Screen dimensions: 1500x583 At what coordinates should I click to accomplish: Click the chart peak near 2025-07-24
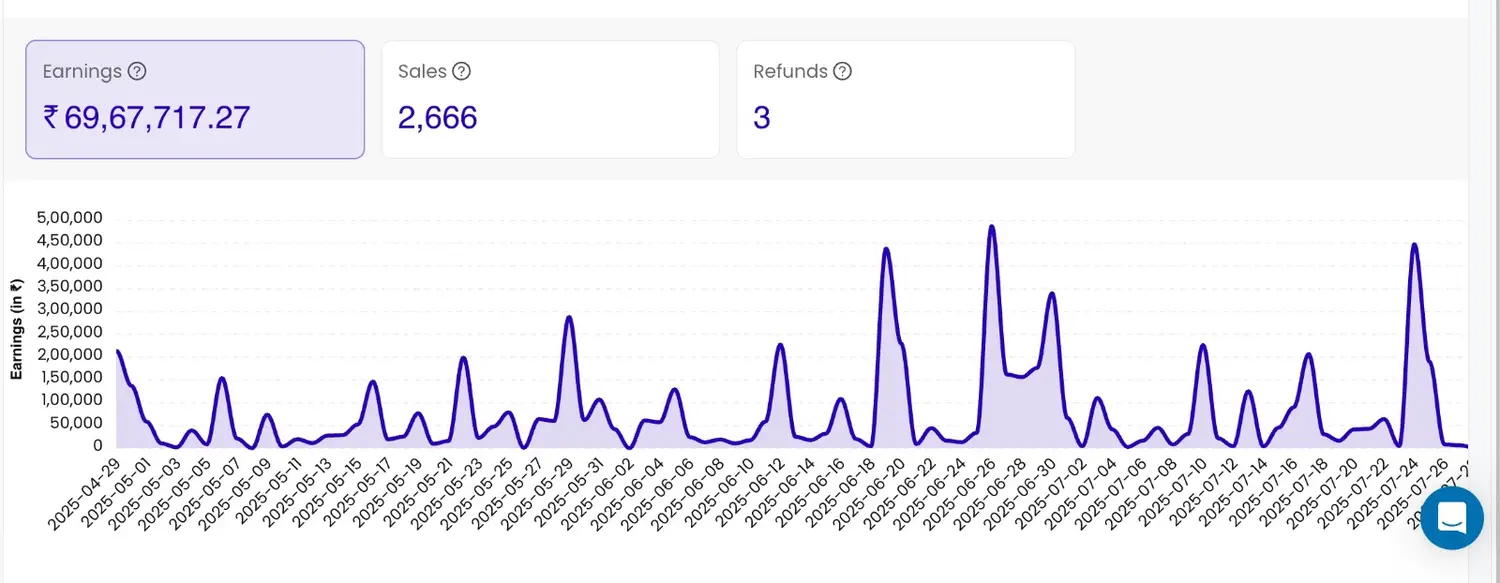point(1414,245)
